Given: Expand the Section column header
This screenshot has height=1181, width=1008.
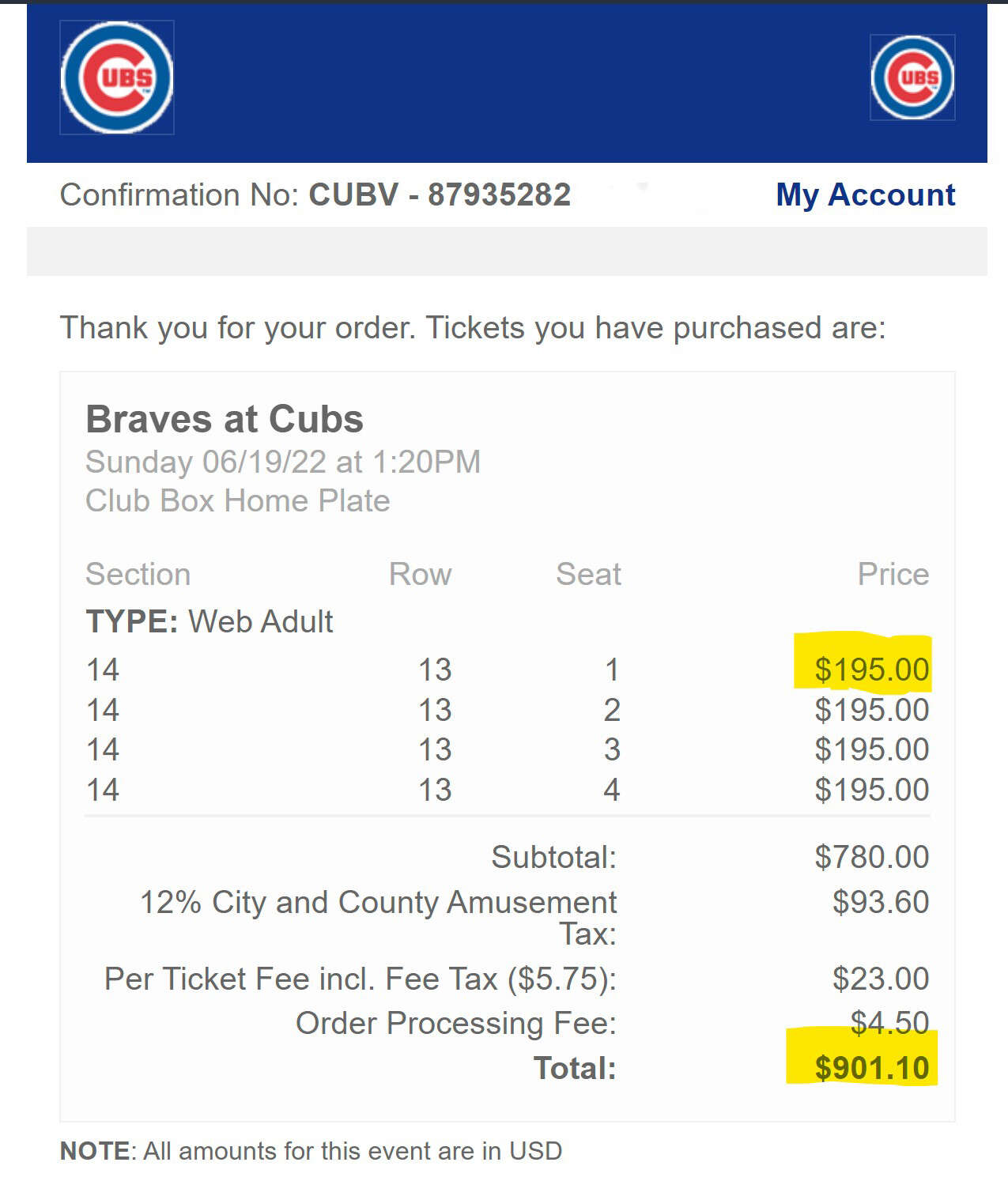Looking at the screenshot, I should point(138,575).
